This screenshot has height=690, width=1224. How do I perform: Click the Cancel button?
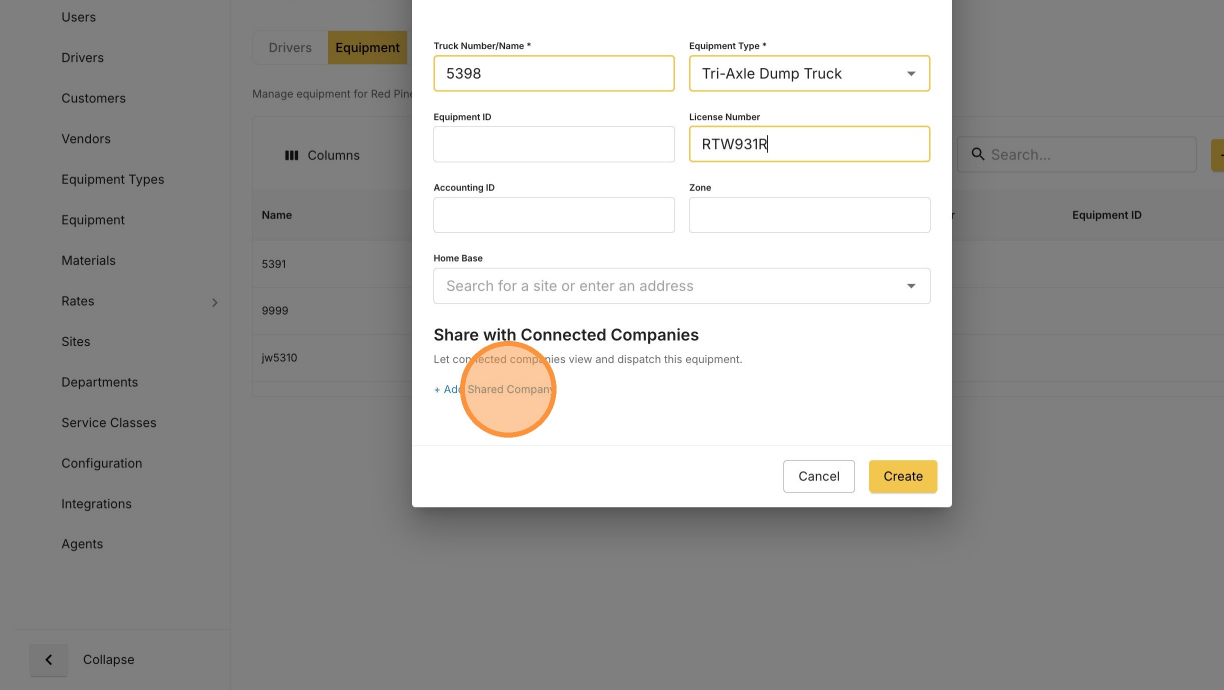(x=819, y=477)
